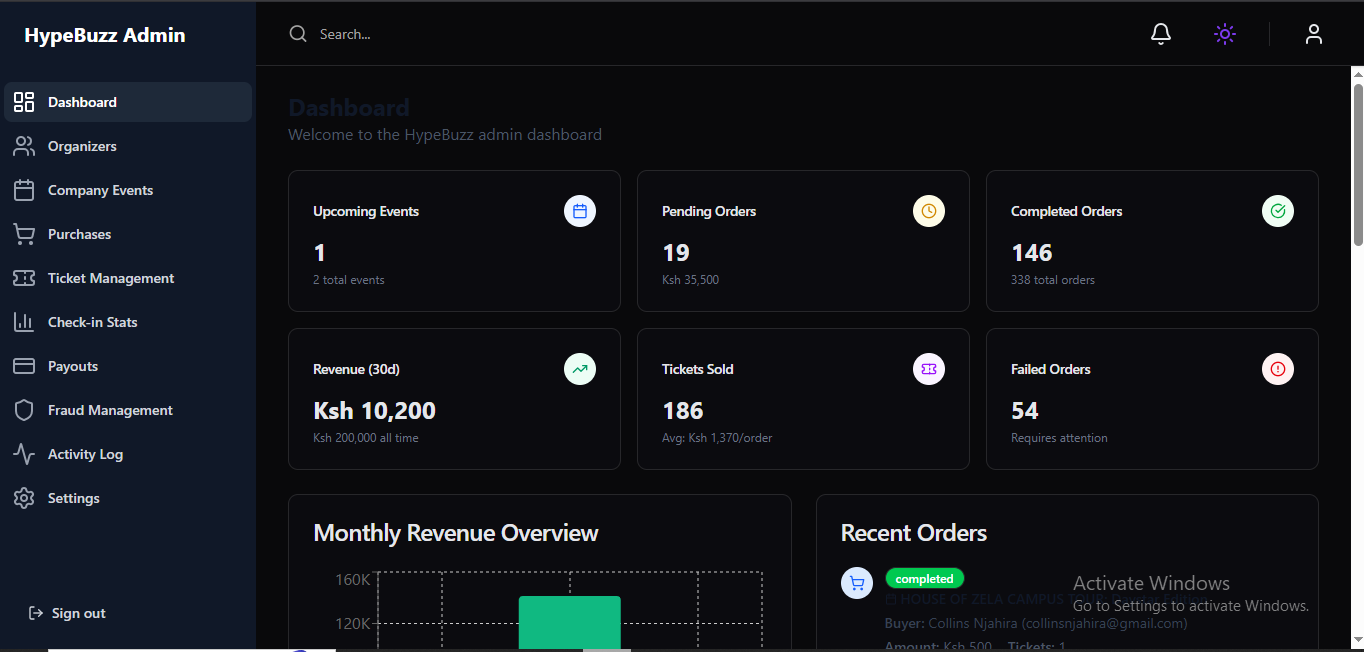The image size is (1364, 652).
Task: Click the Pending Orders clock icon
Action: (929, 211)
